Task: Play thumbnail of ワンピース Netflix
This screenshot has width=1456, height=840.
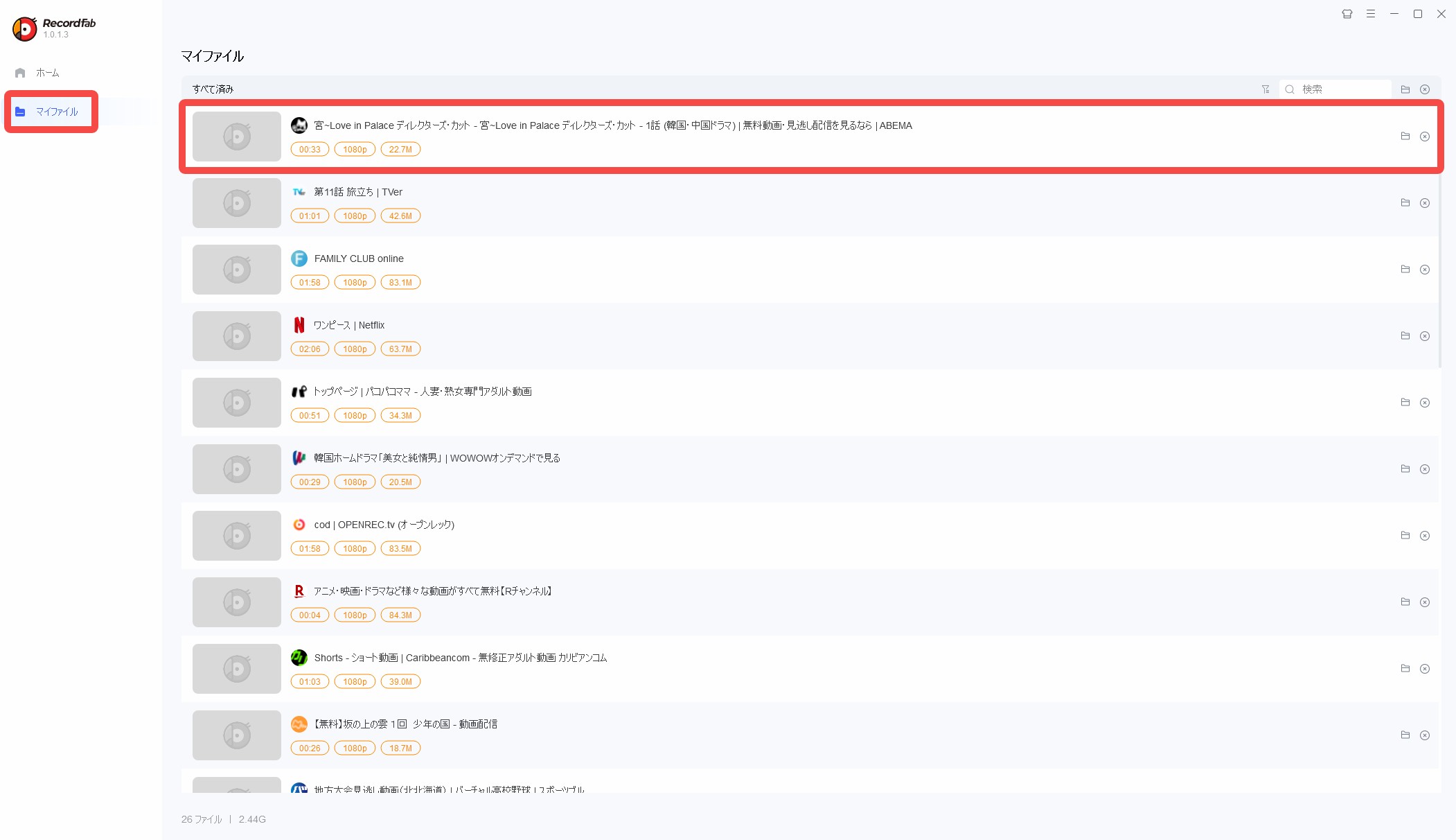Action: click(x=237, y=336)
